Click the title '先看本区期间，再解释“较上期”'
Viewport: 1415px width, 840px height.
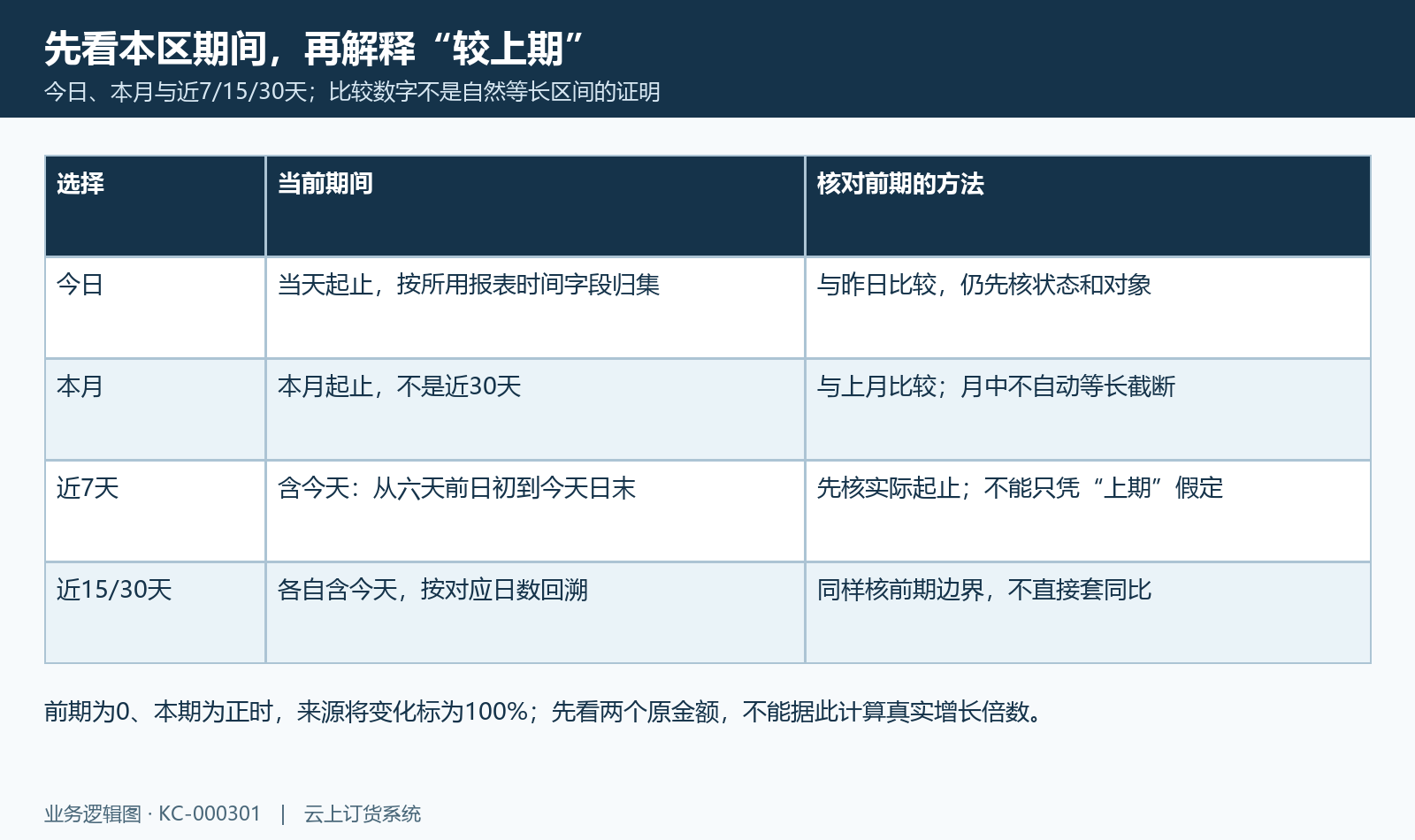click(x=314, y=49)
